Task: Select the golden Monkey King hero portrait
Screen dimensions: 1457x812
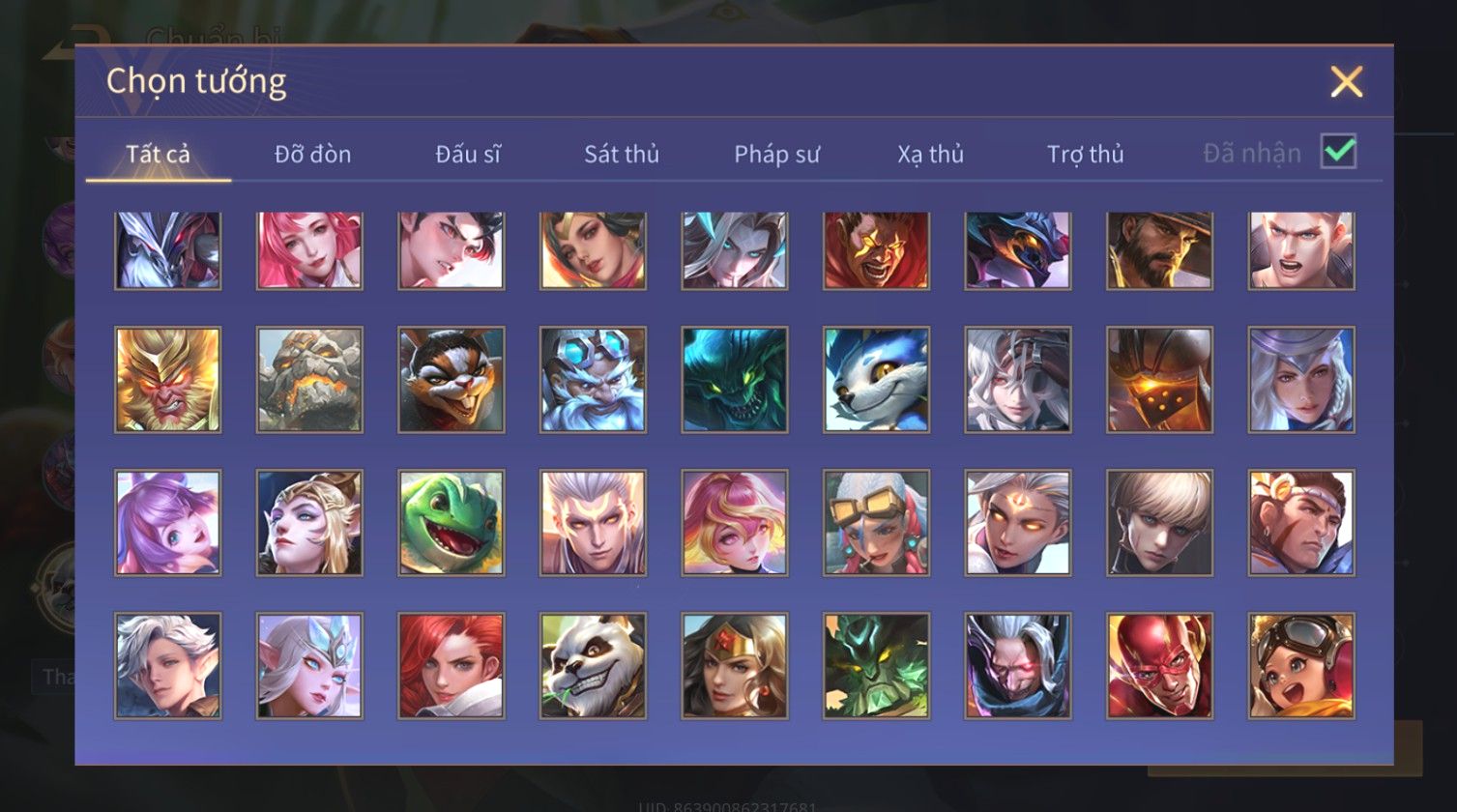Action: coord(167,379)
